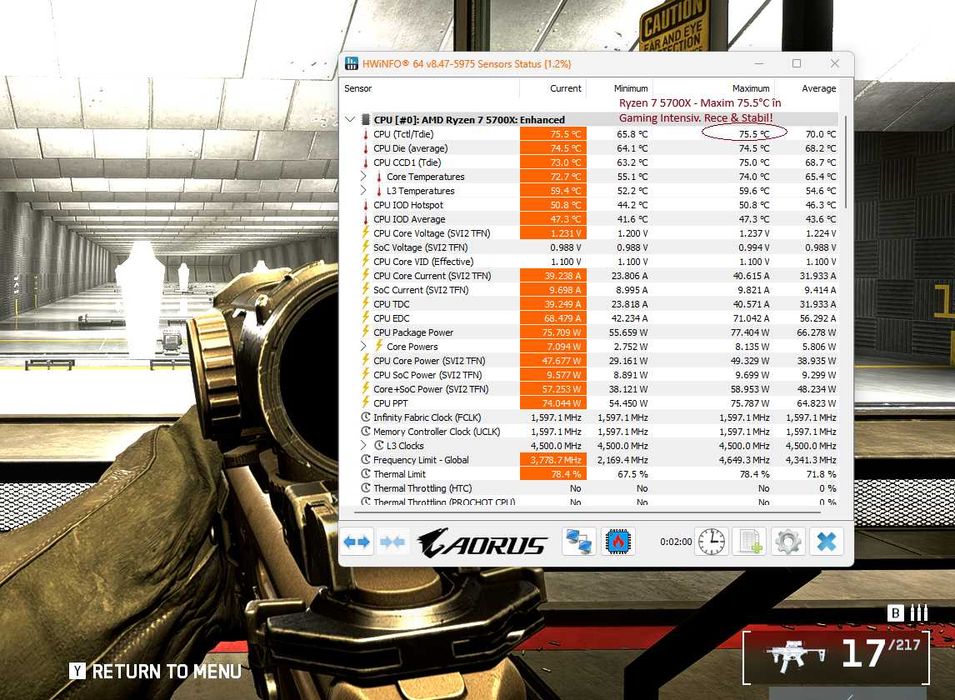Image resolution: width=955 pixels, height=700 pixels.
Task: Click the ammo bullets icon in game HUD
Action: pos(919,613)
